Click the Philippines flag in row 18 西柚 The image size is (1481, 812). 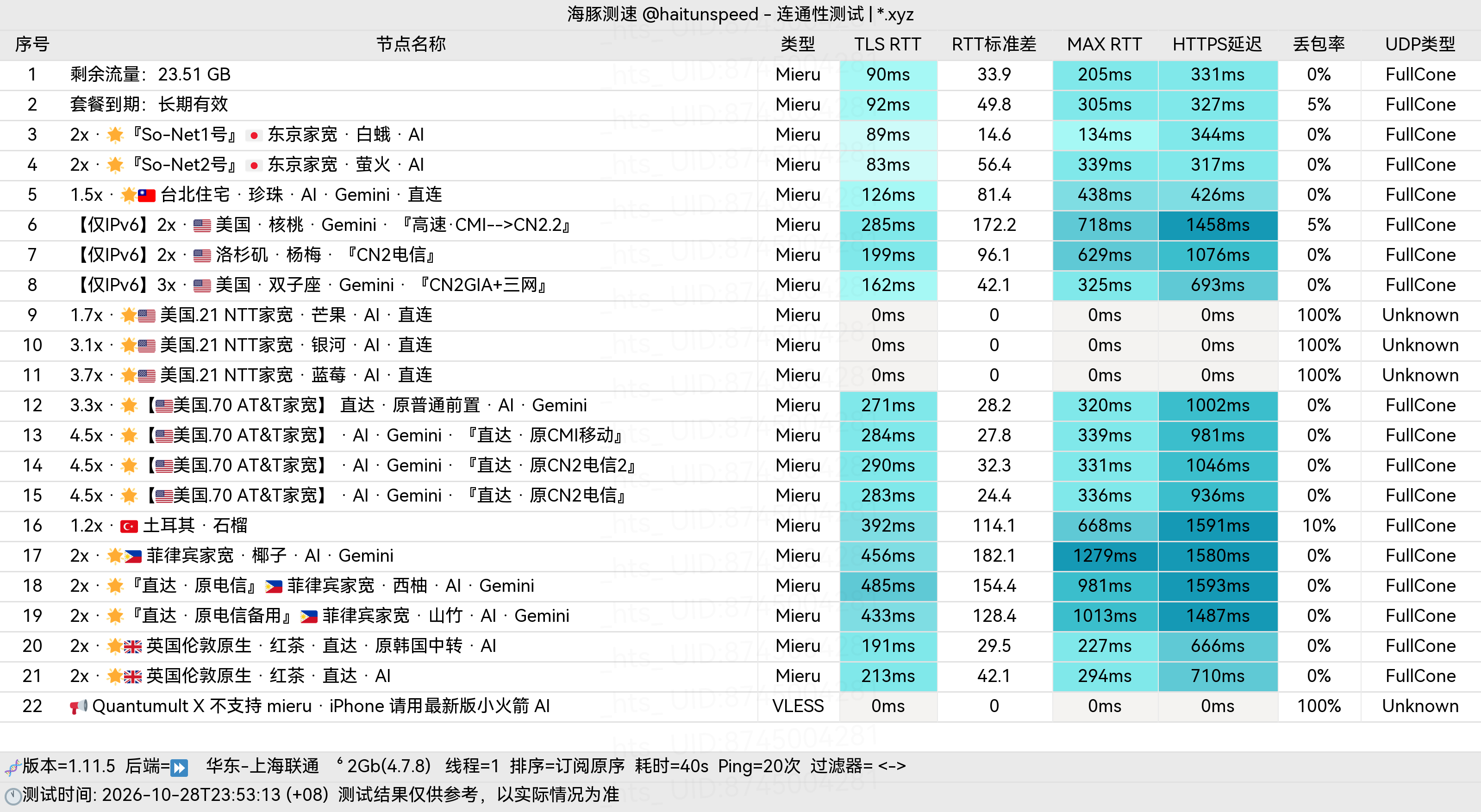pyautogui.click(x=274, y=587)
